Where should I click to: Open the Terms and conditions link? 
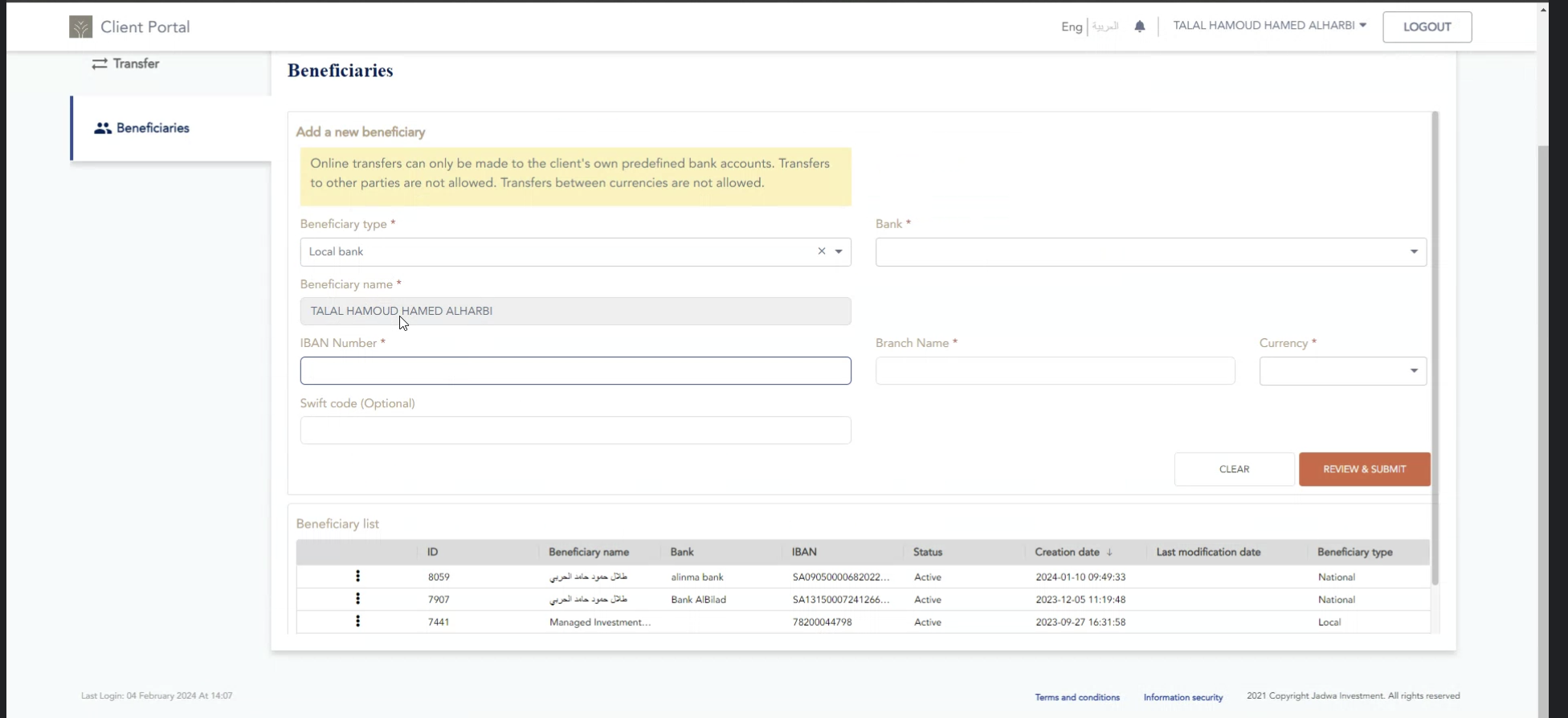1076,697
